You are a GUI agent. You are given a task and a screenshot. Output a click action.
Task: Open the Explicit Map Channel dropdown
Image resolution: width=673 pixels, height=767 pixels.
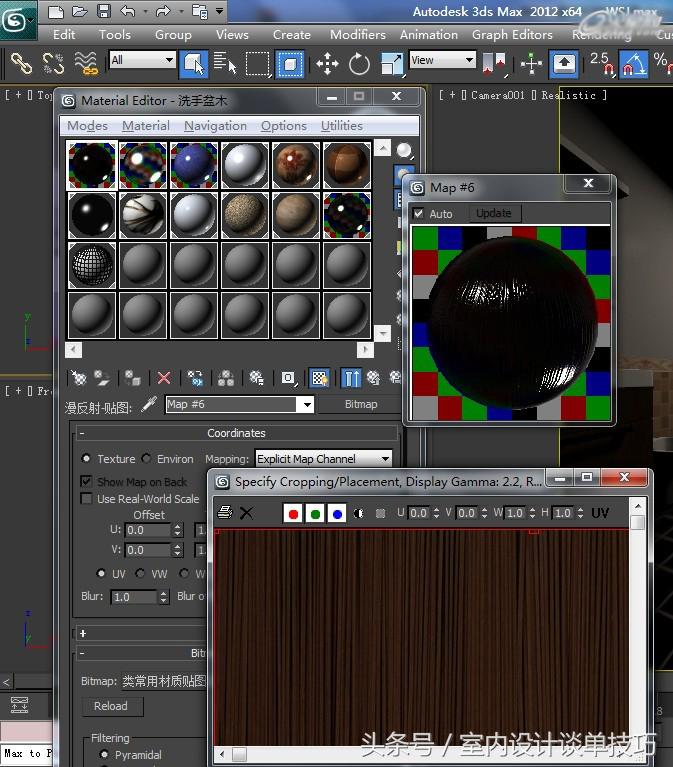pyautogui.click(x=323, y=459)
